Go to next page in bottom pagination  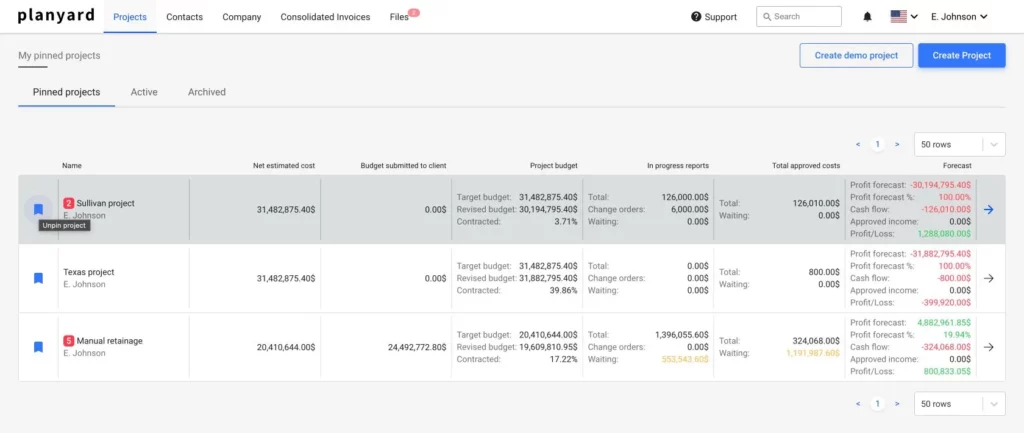pos(897,404)
